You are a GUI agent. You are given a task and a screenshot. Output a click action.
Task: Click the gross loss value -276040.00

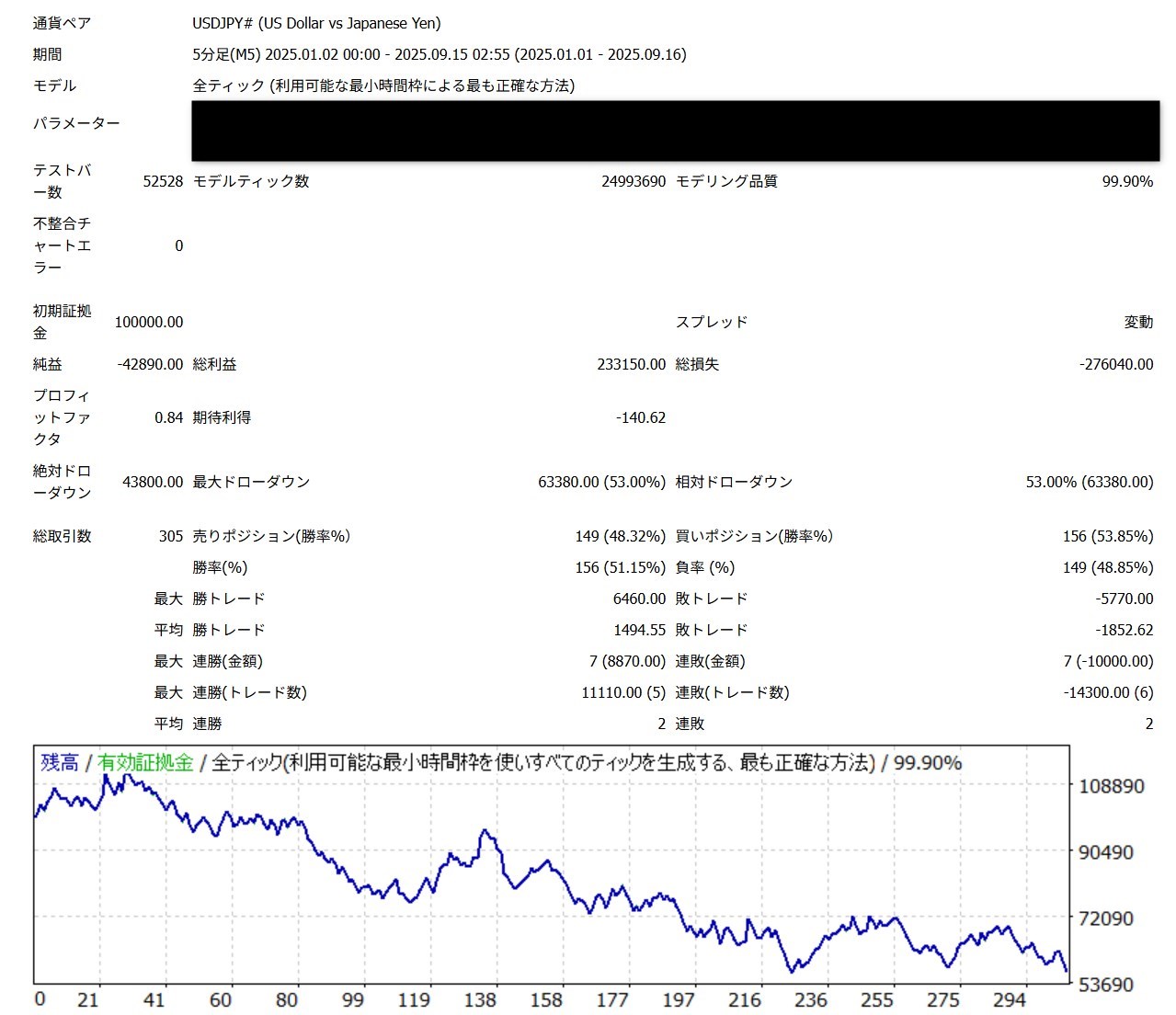click(1115, 364)
